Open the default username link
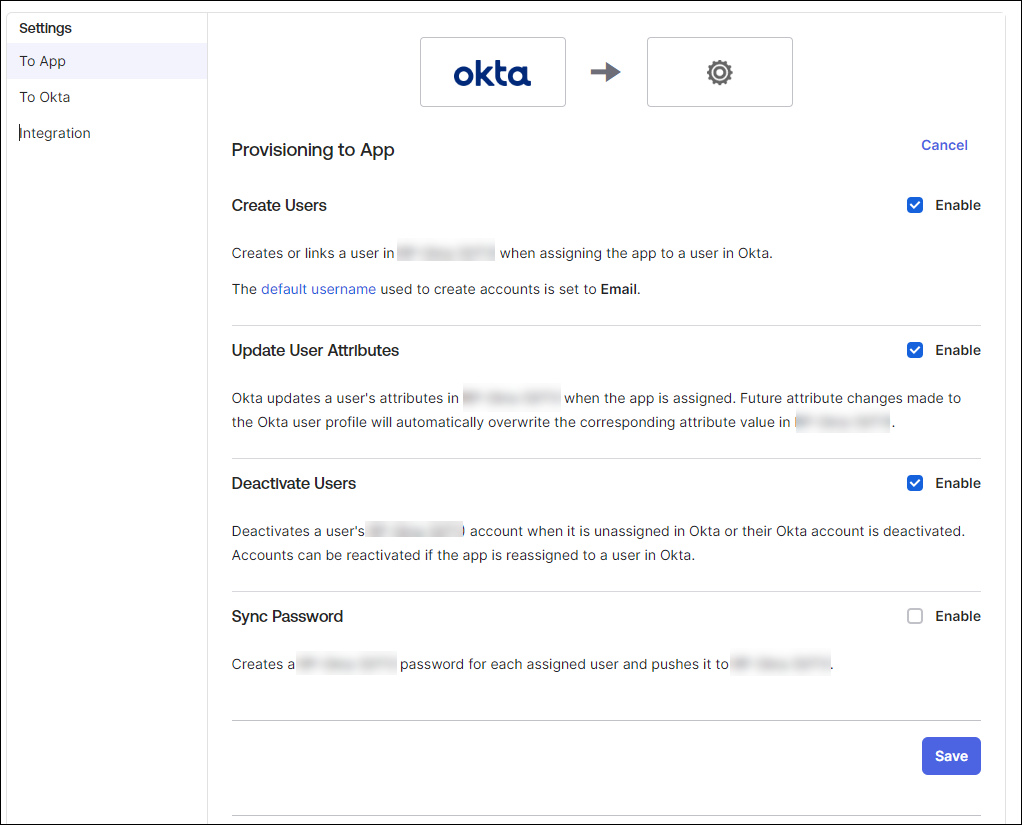The width and height of the screenshot is (1022, 825). (318, 289)
